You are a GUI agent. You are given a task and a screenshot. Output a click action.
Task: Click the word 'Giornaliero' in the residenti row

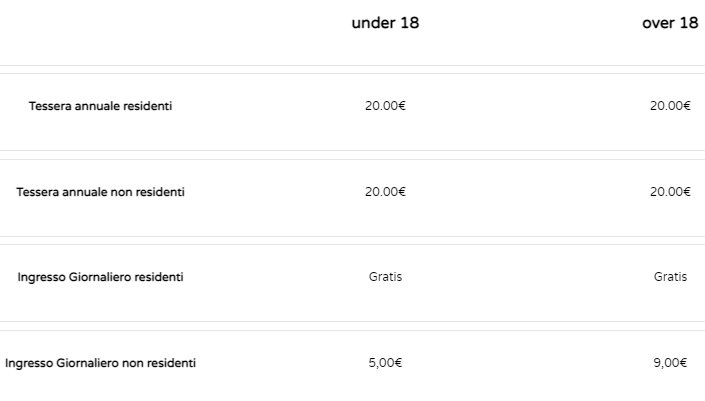(99, 277)
